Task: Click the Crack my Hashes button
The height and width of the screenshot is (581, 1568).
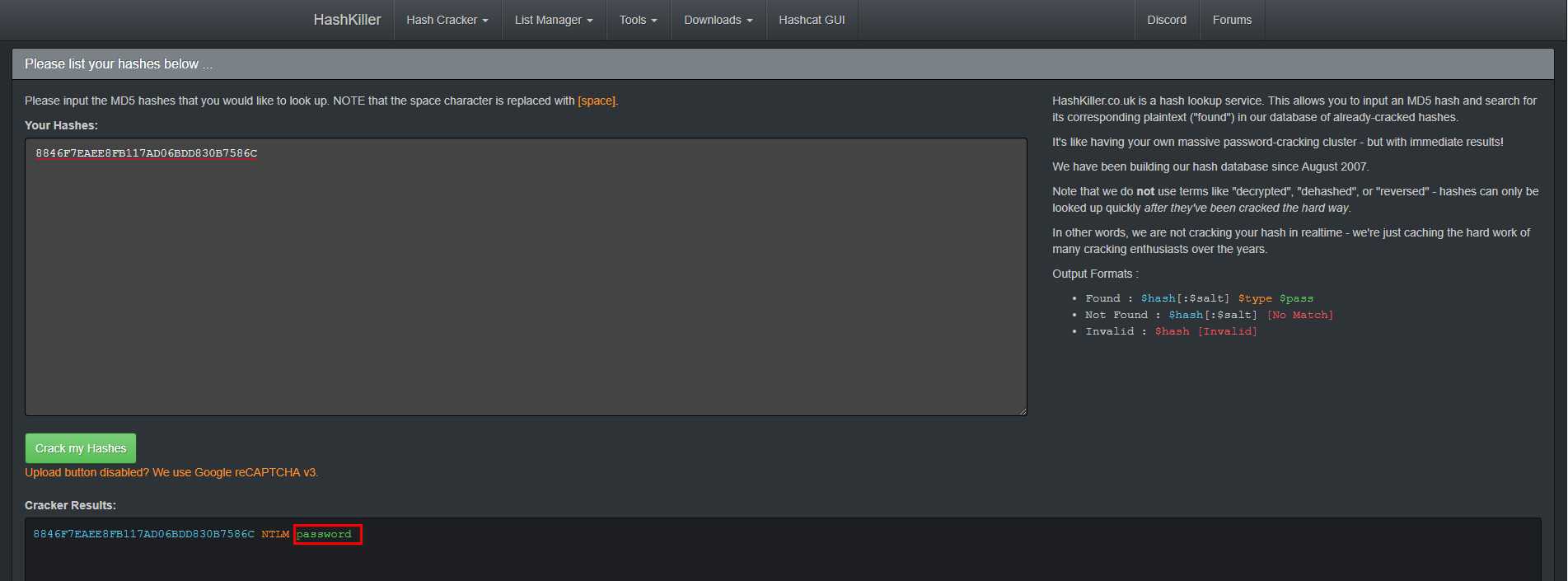Action: coord(81,448)
